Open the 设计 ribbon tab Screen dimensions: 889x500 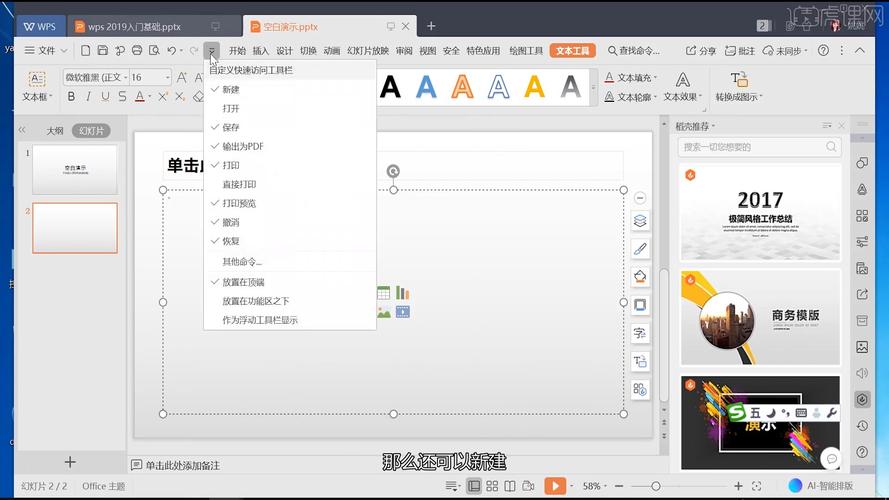coord(285,50)
